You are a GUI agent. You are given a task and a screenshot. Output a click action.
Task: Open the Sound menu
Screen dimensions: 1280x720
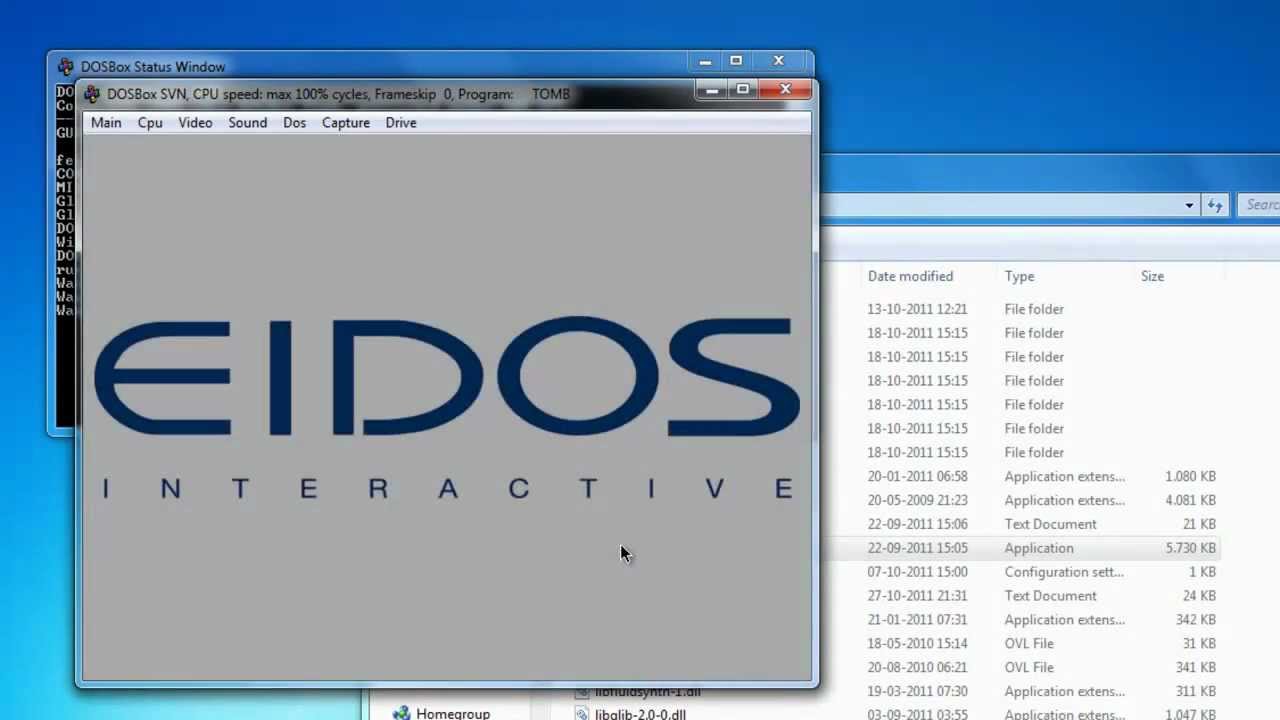tap(247, 123)
